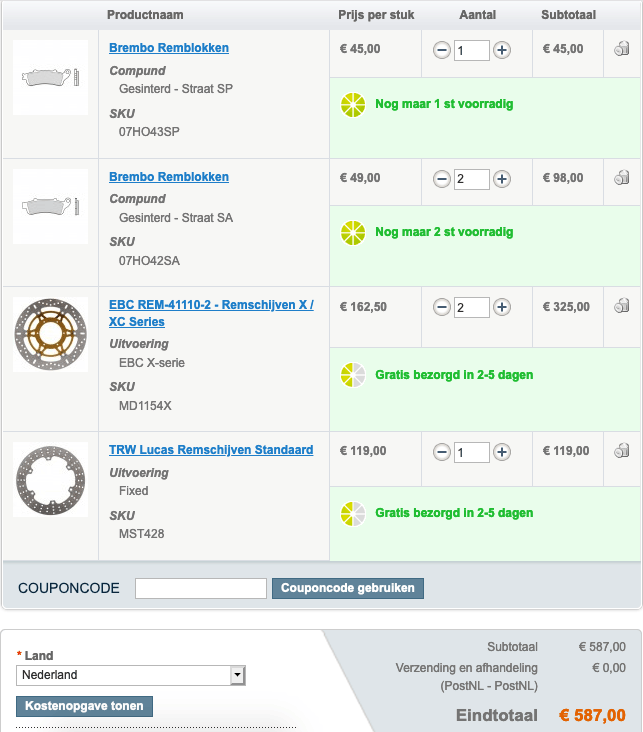
Task: Delete the Brembo 07HO42SA row via trash icon
Action: pyautogui.click(x=621, y=178)
